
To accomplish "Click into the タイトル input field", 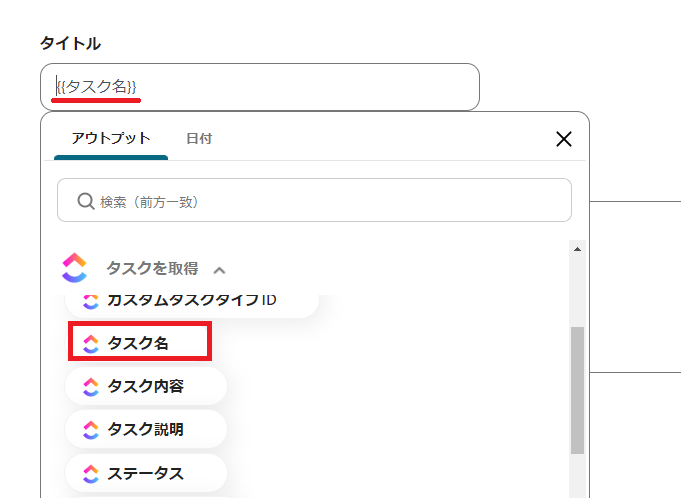I will (300, 87).
